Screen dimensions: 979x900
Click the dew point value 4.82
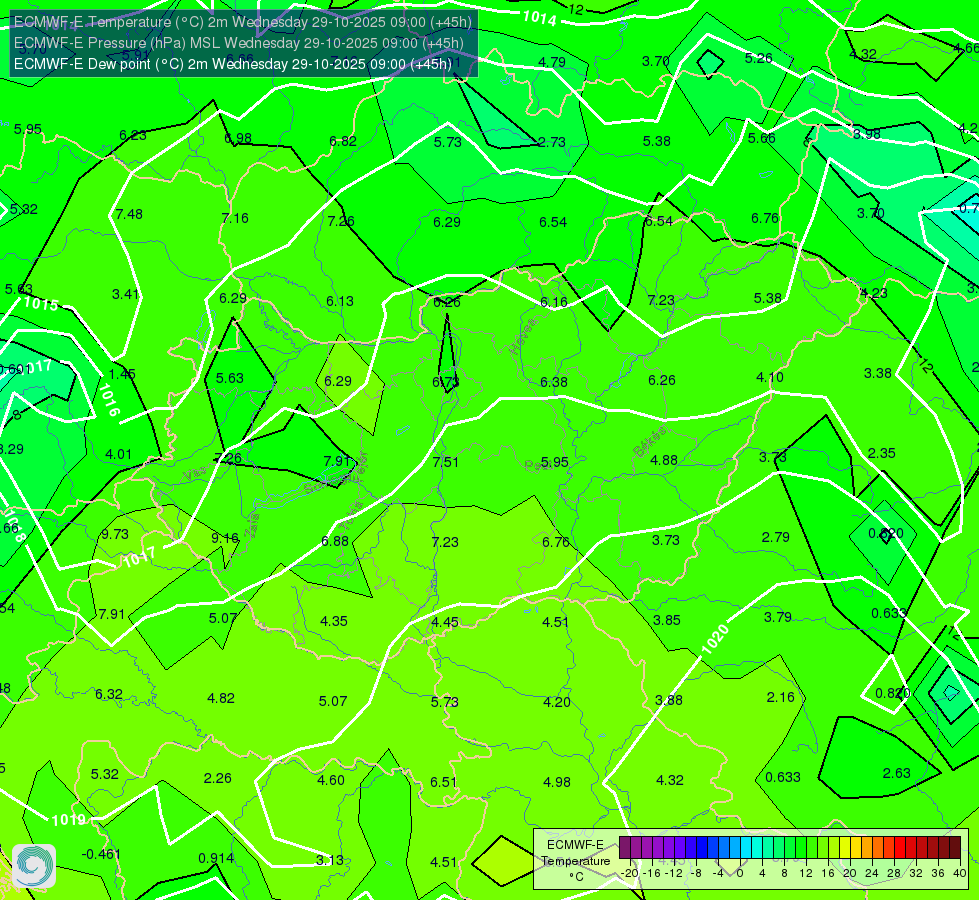coord(221,698)
